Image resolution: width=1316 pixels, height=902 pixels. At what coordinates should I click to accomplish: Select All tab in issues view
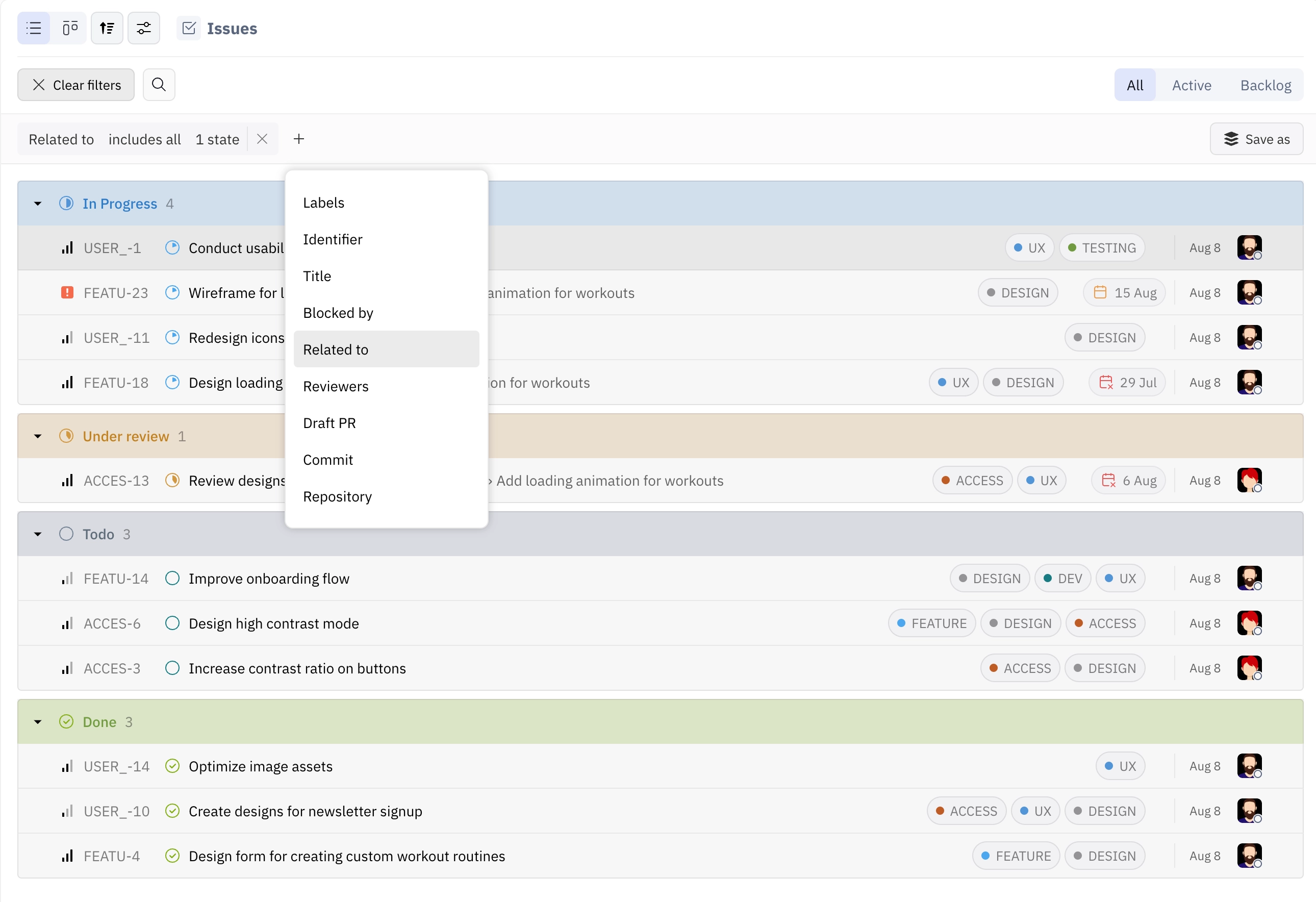pos(1135,84)
